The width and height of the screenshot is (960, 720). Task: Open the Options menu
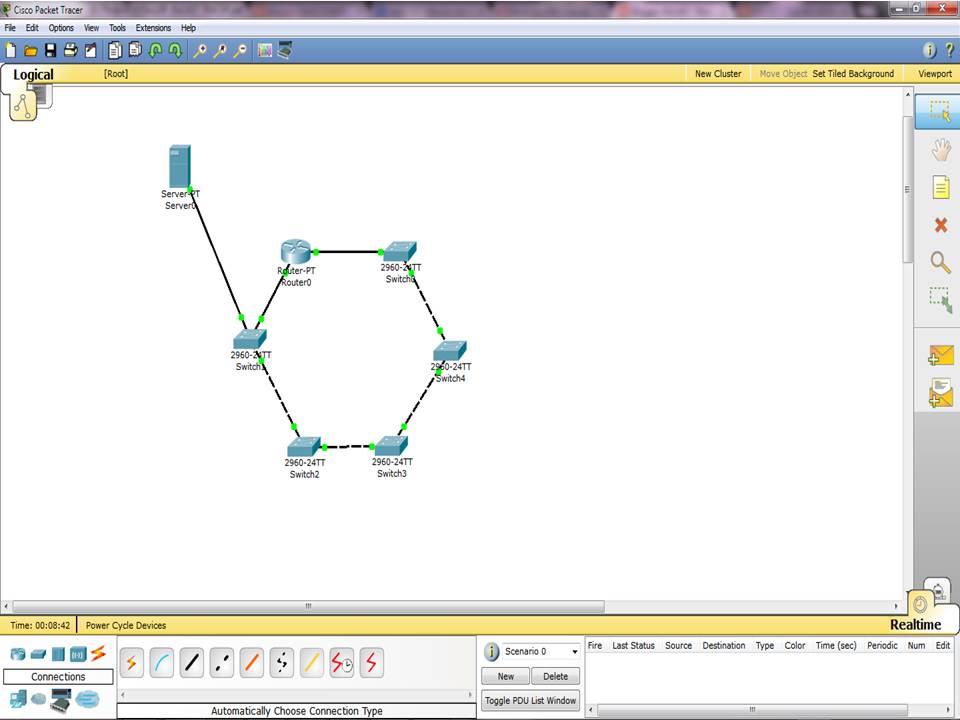[60, 27]
